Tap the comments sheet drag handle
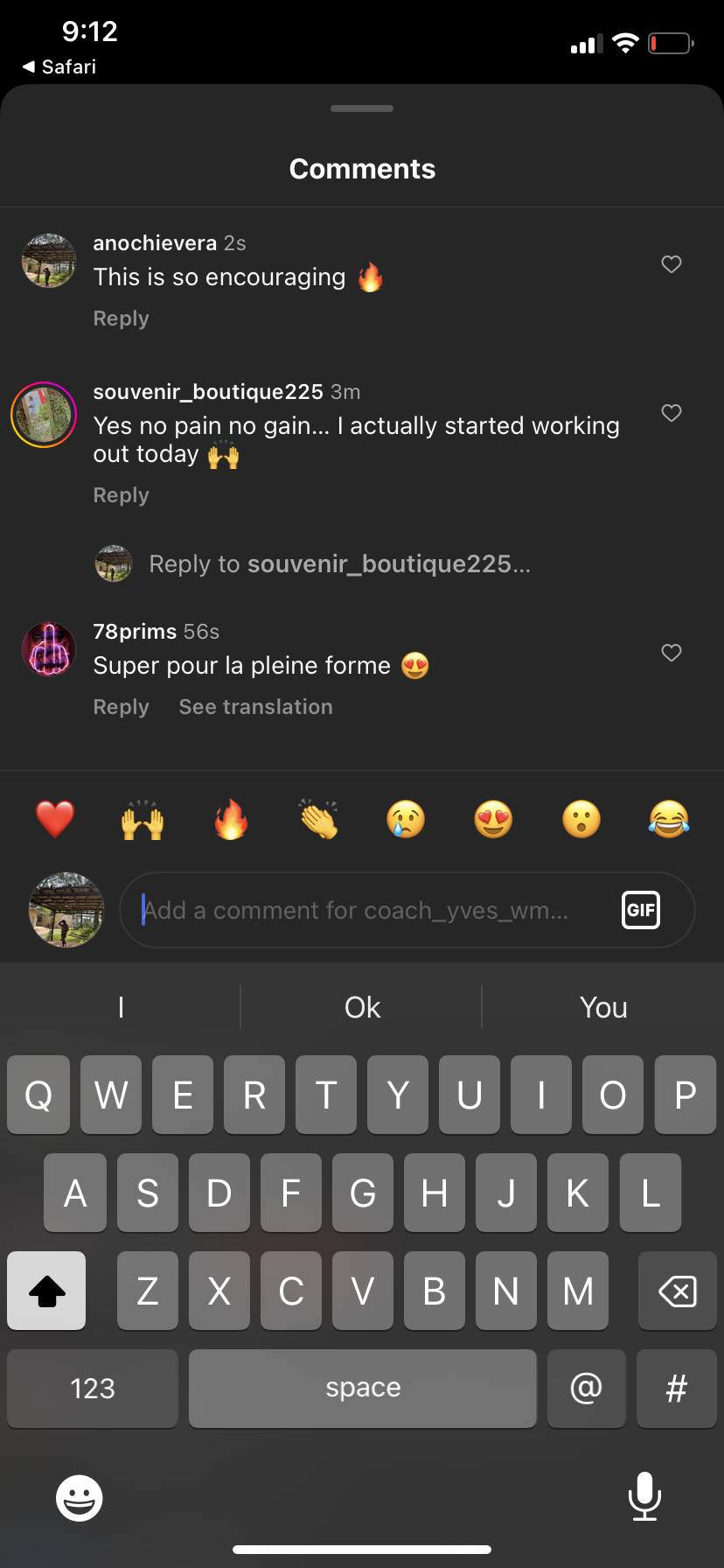This screenshot has height=1568, width=724. [362, 108]
